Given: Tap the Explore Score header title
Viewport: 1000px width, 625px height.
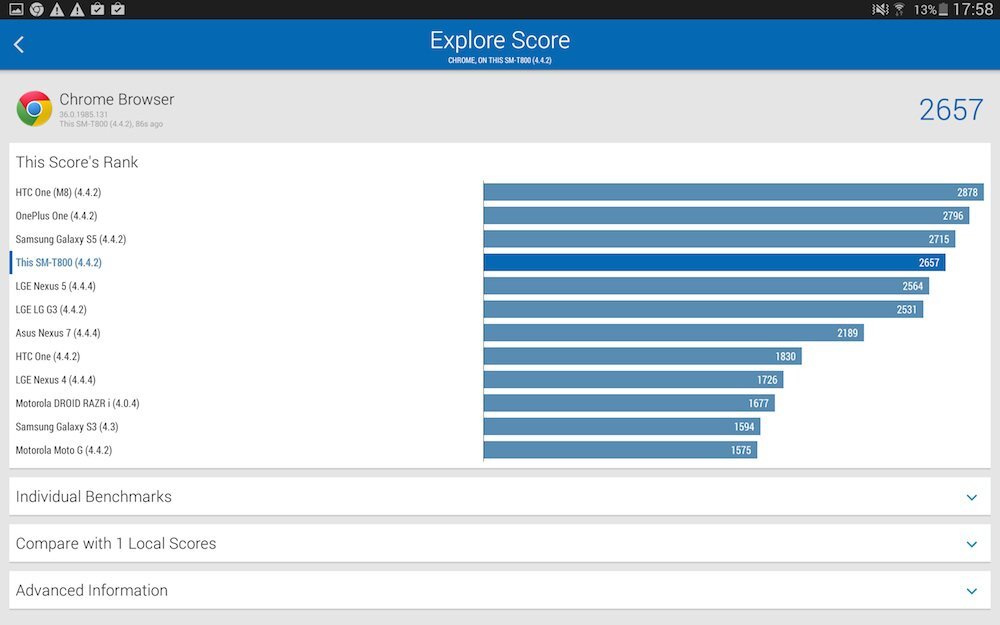Looking at the screenshot, I should point(500,41).
